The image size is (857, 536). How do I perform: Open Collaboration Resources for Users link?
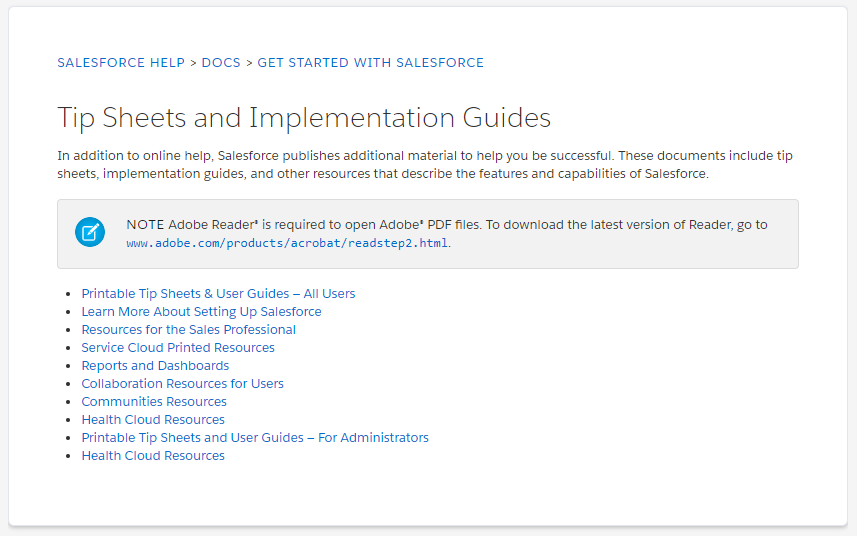(x=183, y=384)
